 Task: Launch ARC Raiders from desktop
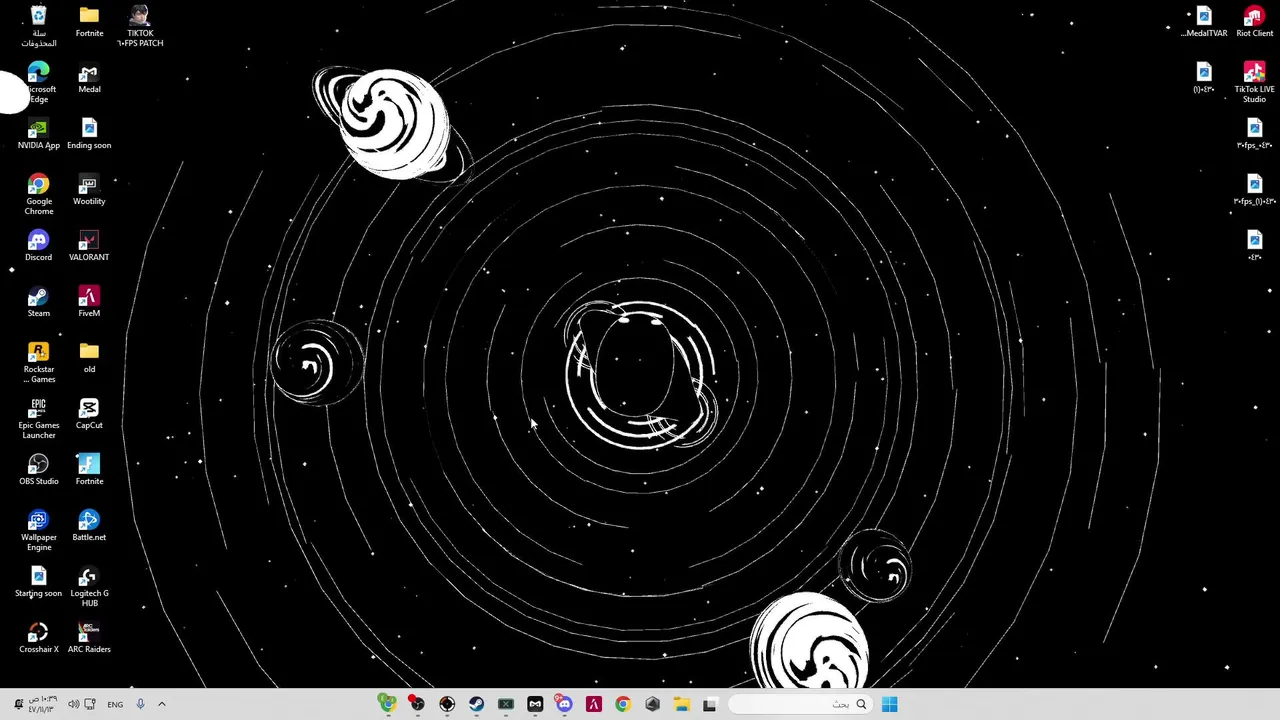click(x=89, y=638)
